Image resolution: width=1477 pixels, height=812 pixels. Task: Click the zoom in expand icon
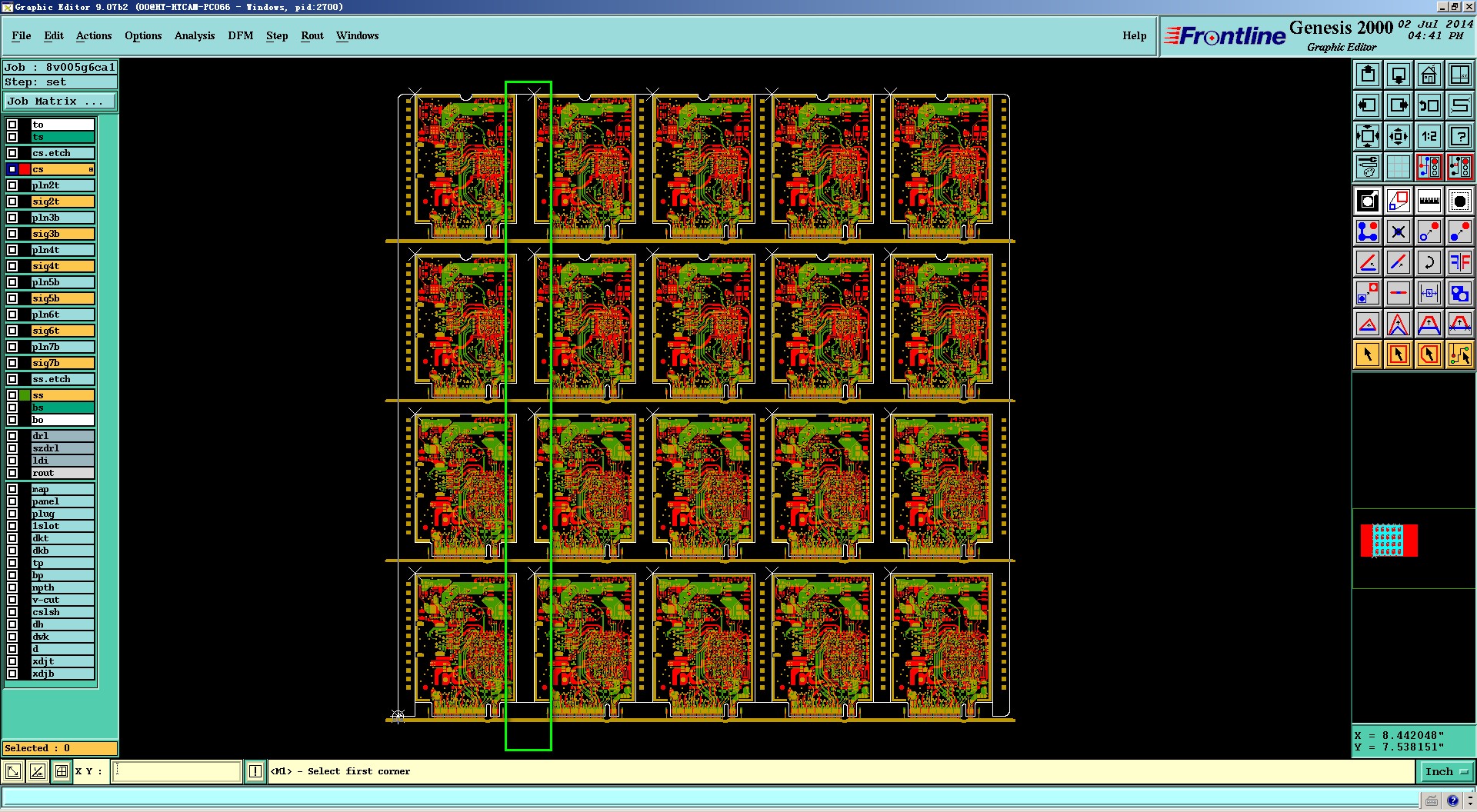pyautogui.click(x=1368, y=136)
